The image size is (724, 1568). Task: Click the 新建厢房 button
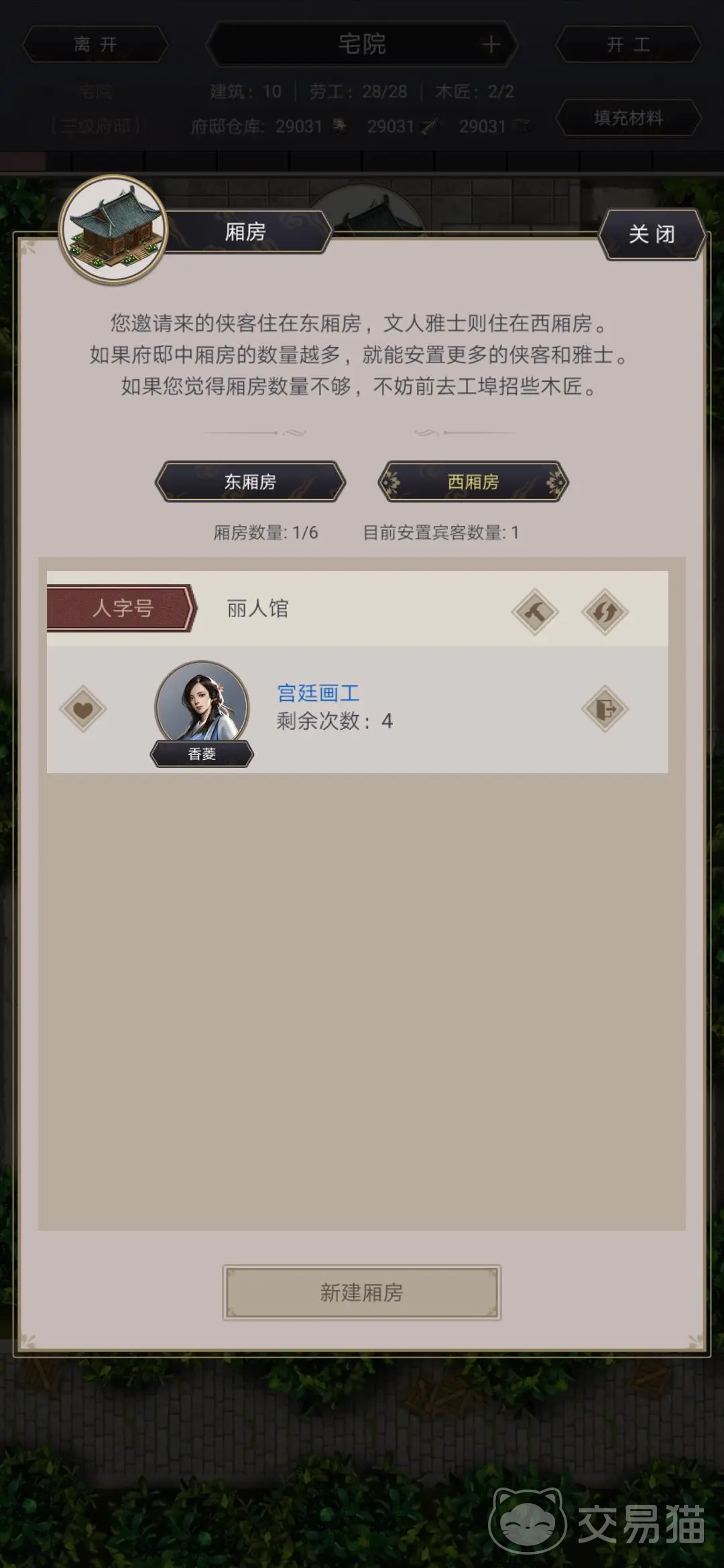pyautogui.click(x=362, y=1292)
